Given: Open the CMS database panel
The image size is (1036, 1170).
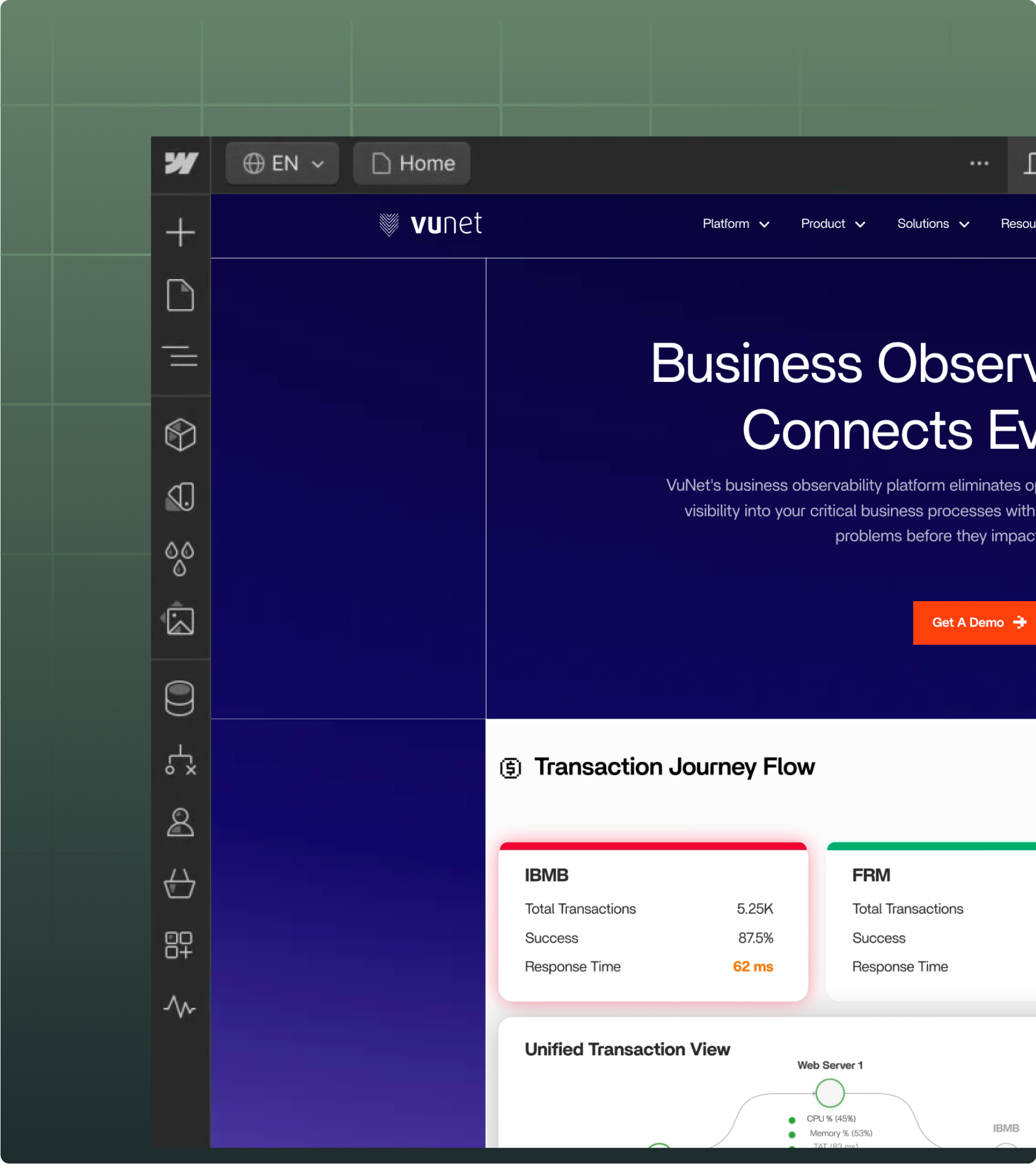Looking at the screenshot, I should click(180, 698).
